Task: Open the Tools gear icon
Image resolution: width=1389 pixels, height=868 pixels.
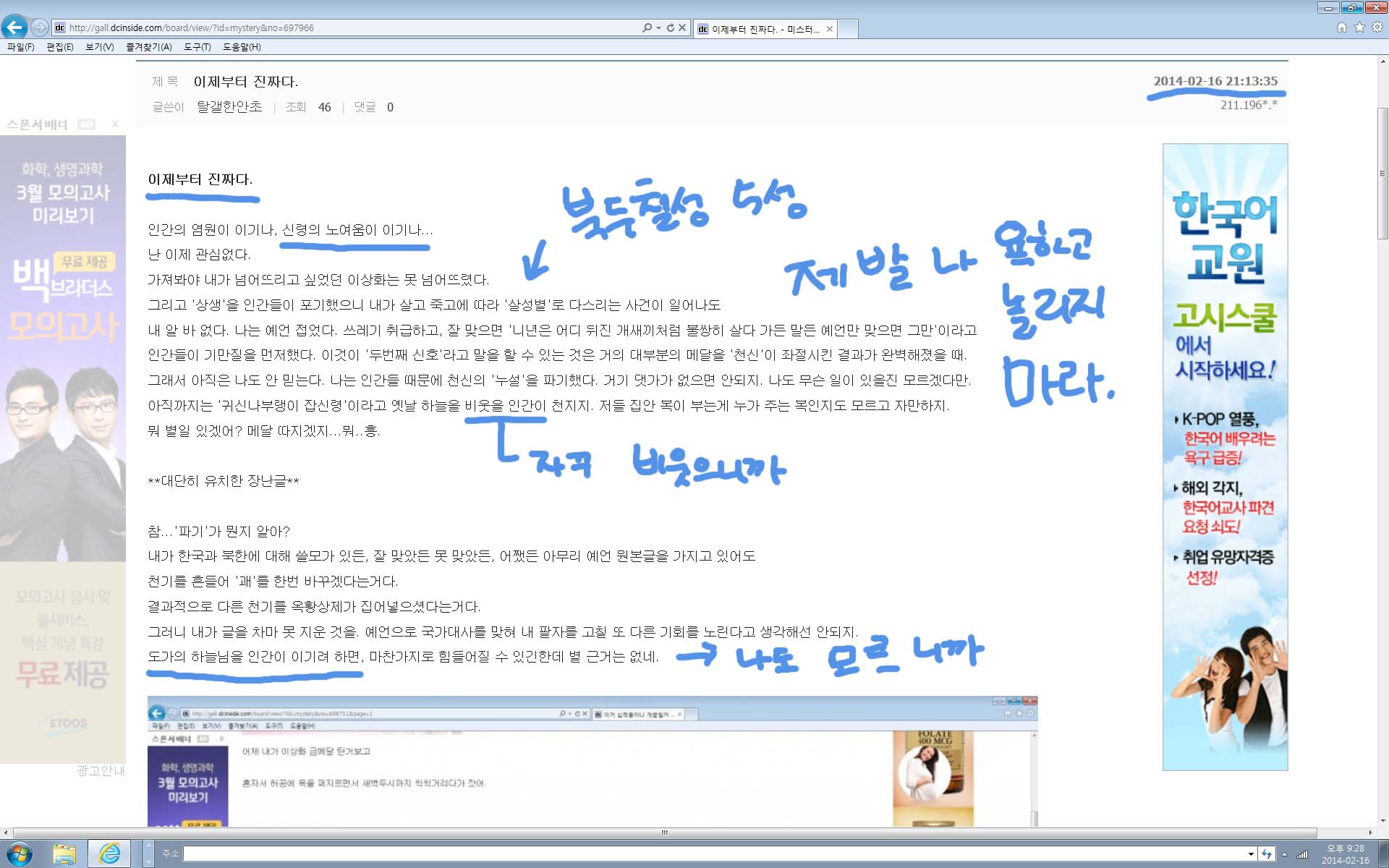Action: pos(1377,27)
